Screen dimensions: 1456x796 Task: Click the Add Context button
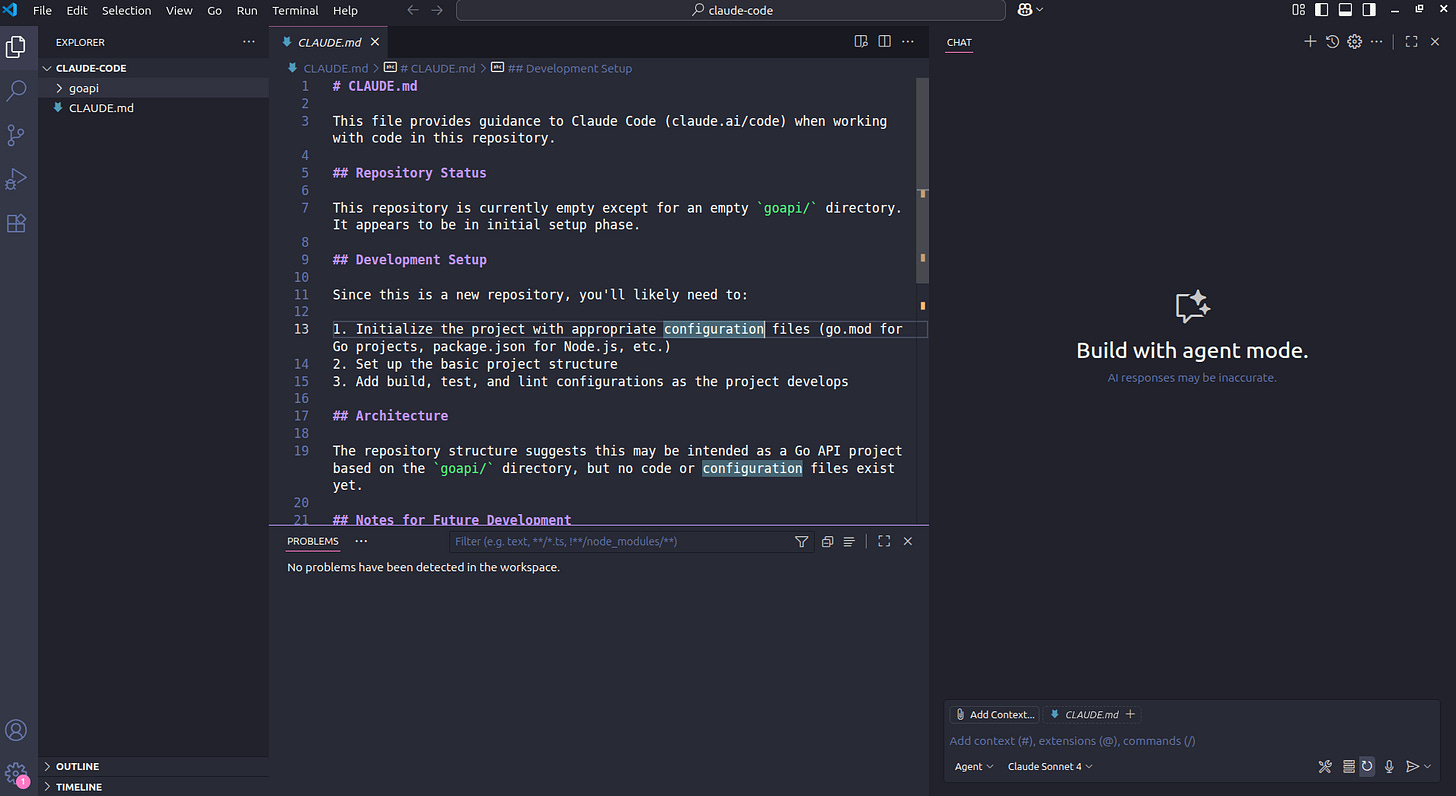(994, 715)
